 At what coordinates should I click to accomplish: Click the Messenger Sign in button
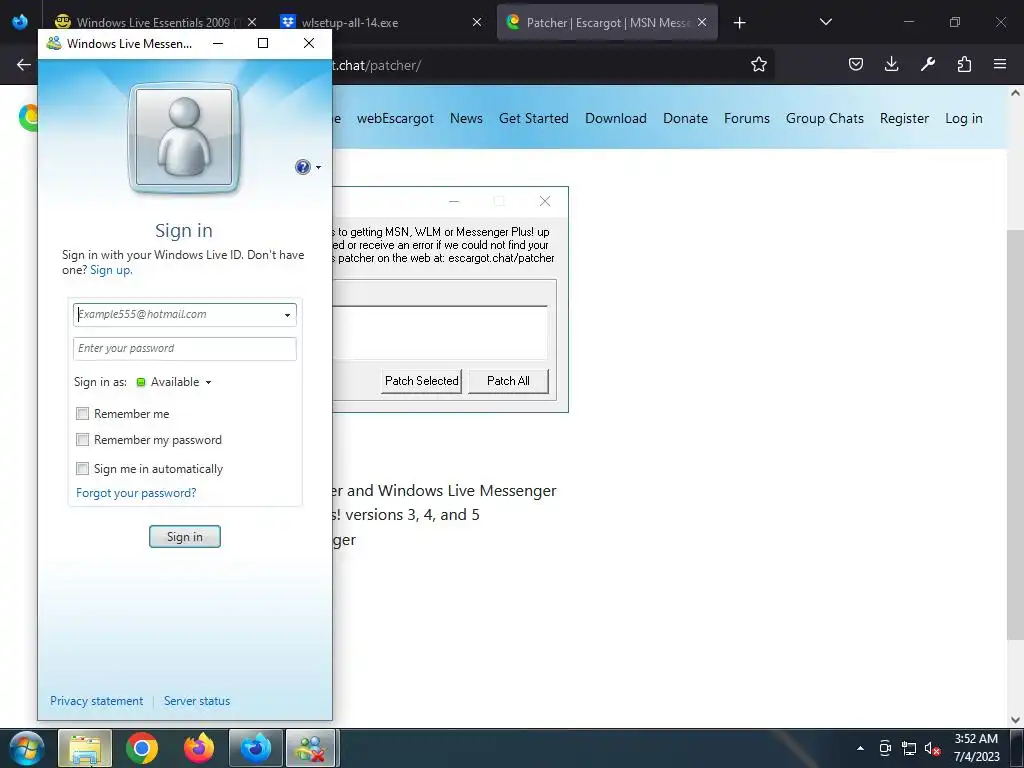(x=185, y=537)
